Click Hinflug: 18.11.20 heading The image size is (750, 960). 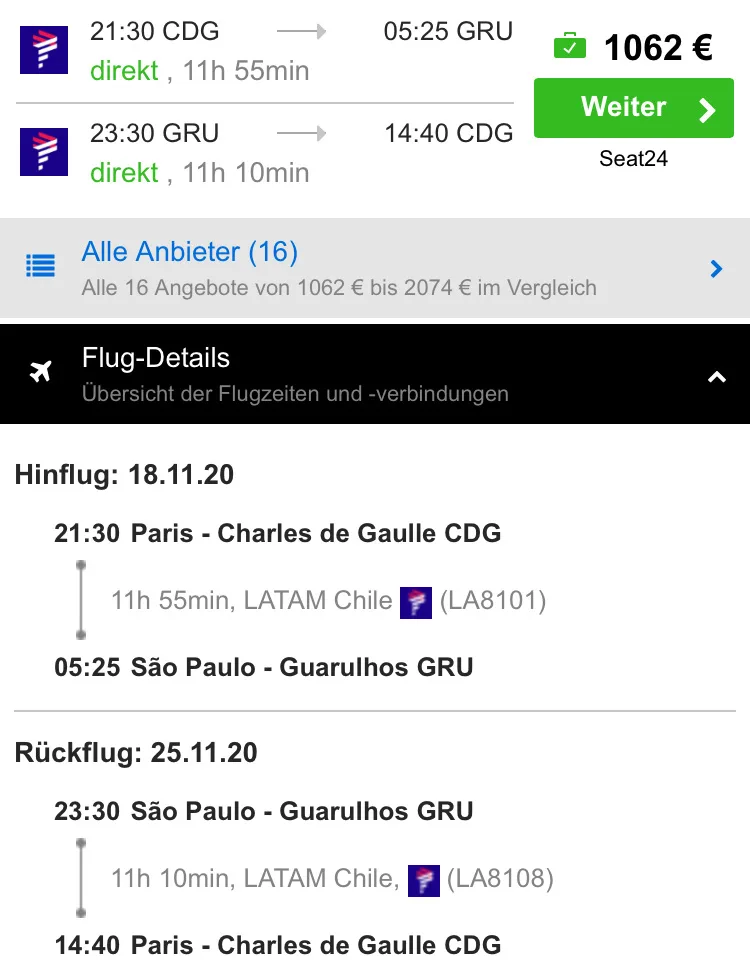coord(124,475)
